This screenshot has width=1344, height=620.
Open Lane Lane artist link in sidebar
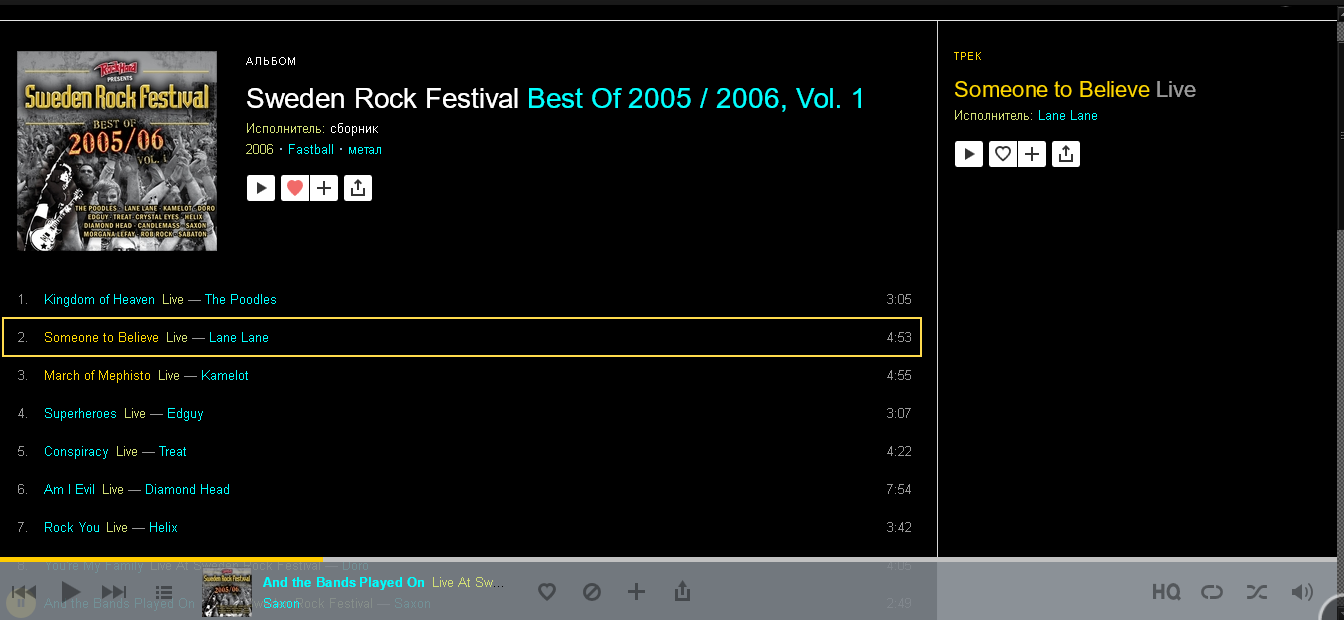[1068, 116]
